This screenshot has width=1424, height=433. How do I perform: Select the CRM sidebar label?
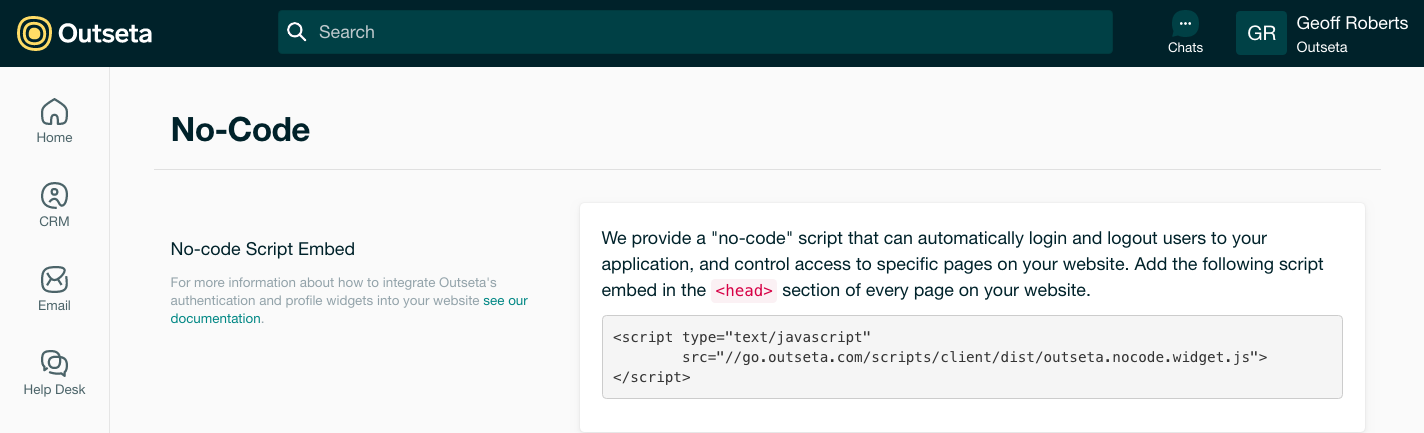[x=54, y=221]
